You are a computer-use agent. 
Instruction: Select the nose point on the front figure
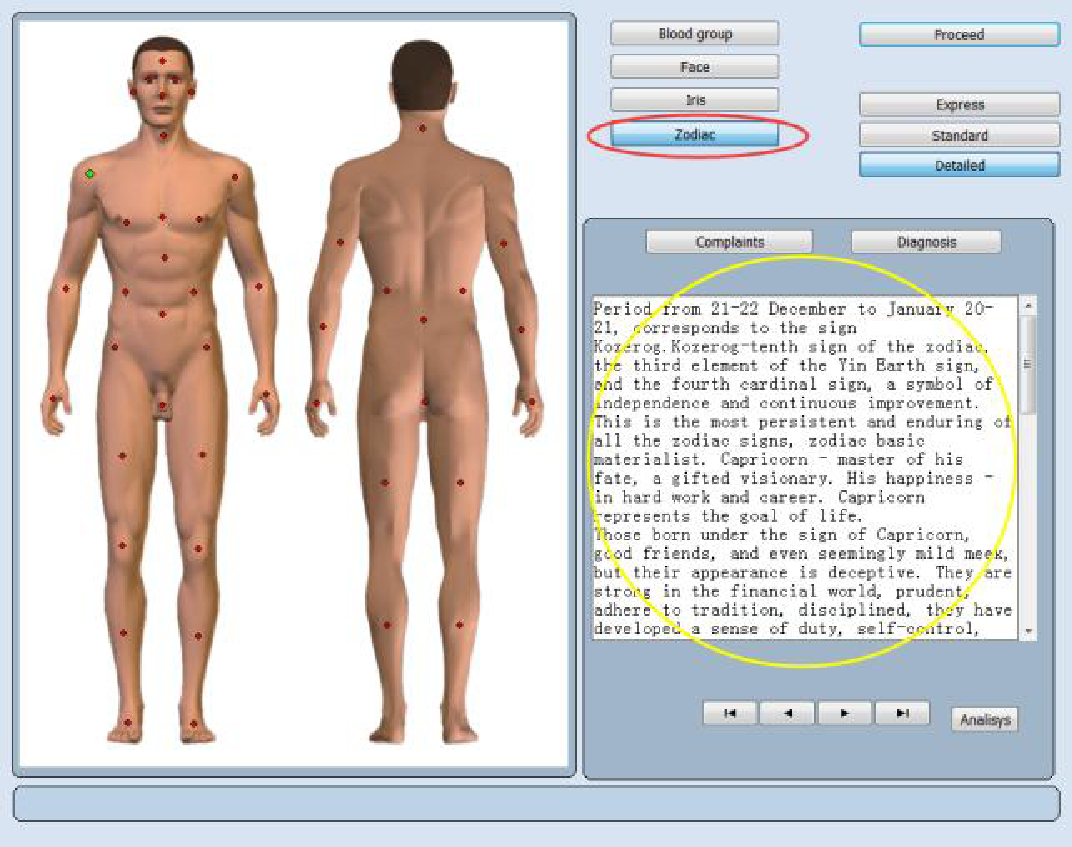pos(162,95)
